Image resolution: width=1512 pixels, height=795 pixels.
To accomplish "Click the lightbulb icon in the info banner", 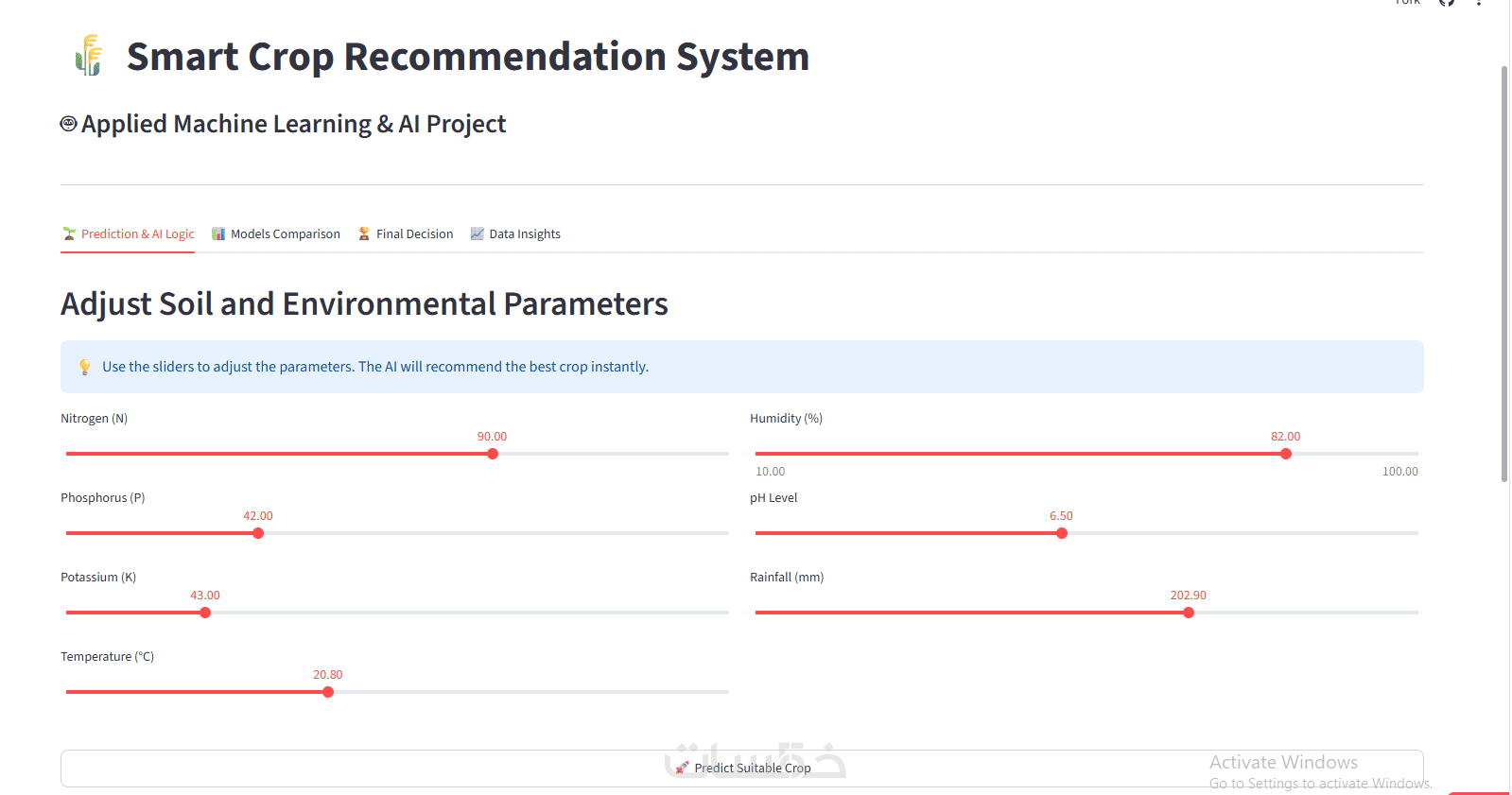I will click(85, 367).
